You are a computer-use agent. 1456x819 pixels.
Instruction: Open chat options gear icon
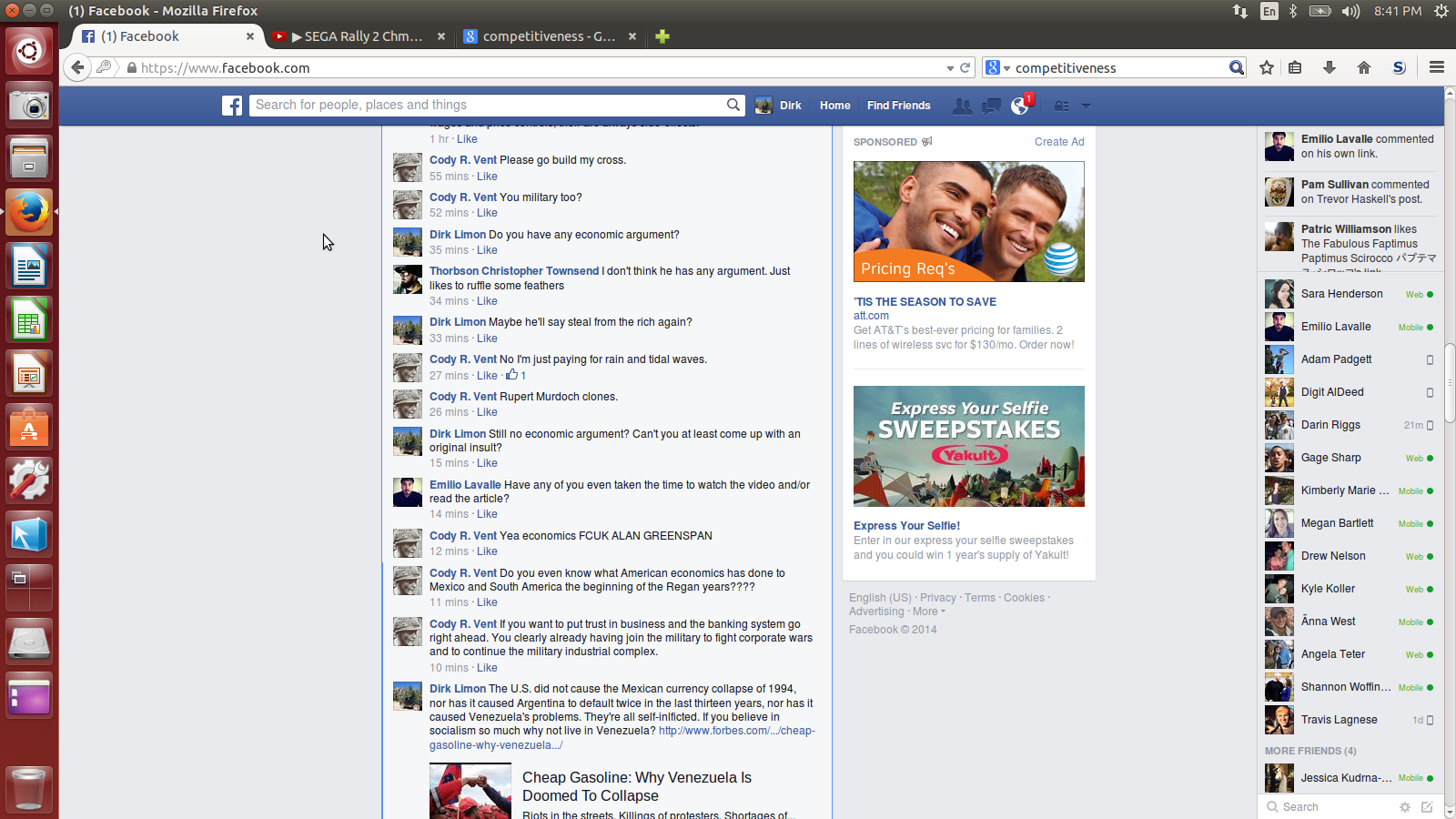click(1404, 807)
